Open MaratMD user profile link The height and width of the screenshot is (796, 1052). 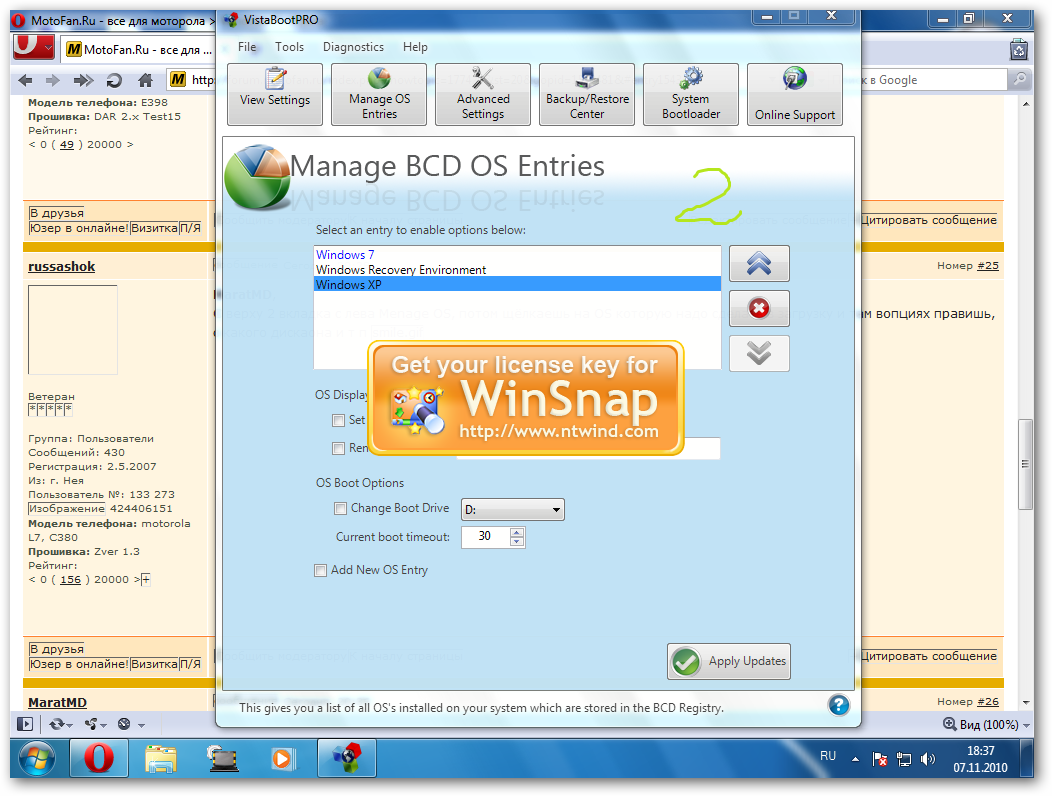(57, 702)
